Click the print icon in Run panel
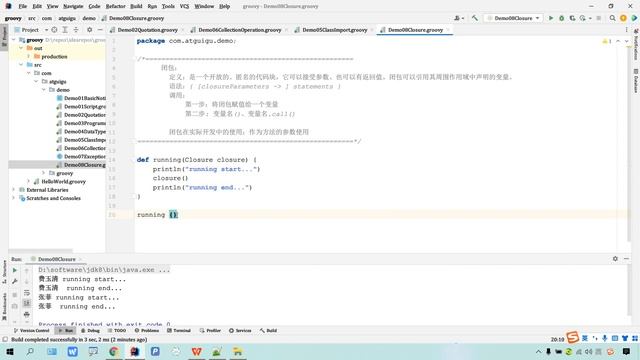The image size is (640, 360). click(27, 314)
